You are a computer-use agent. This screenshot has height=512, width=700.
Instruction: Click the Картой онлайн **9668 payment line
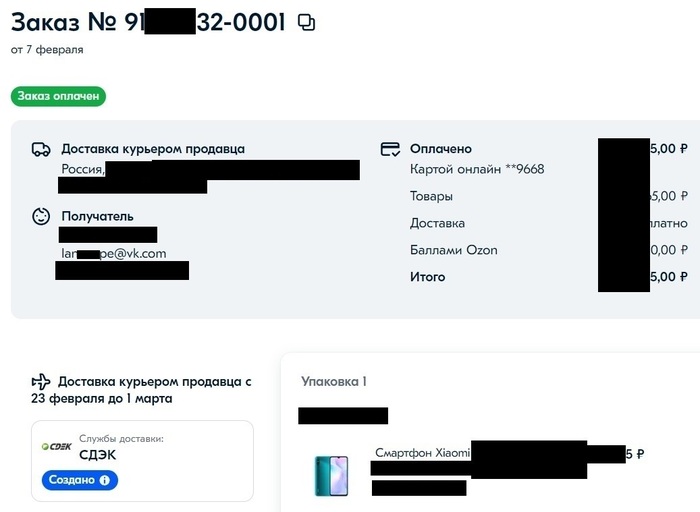[477, 169]
